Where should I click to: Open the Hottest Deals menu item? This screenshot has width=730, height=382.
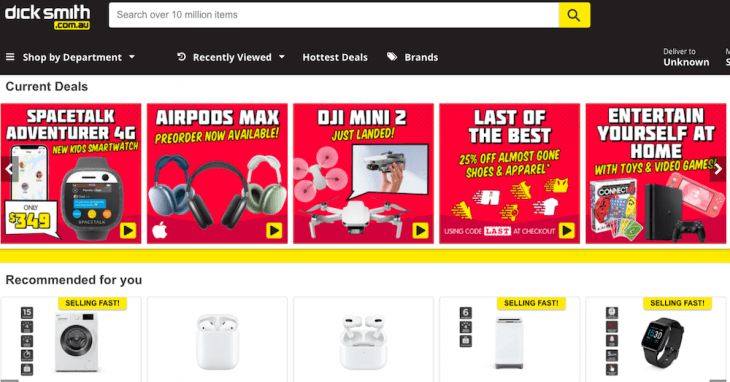335,57
